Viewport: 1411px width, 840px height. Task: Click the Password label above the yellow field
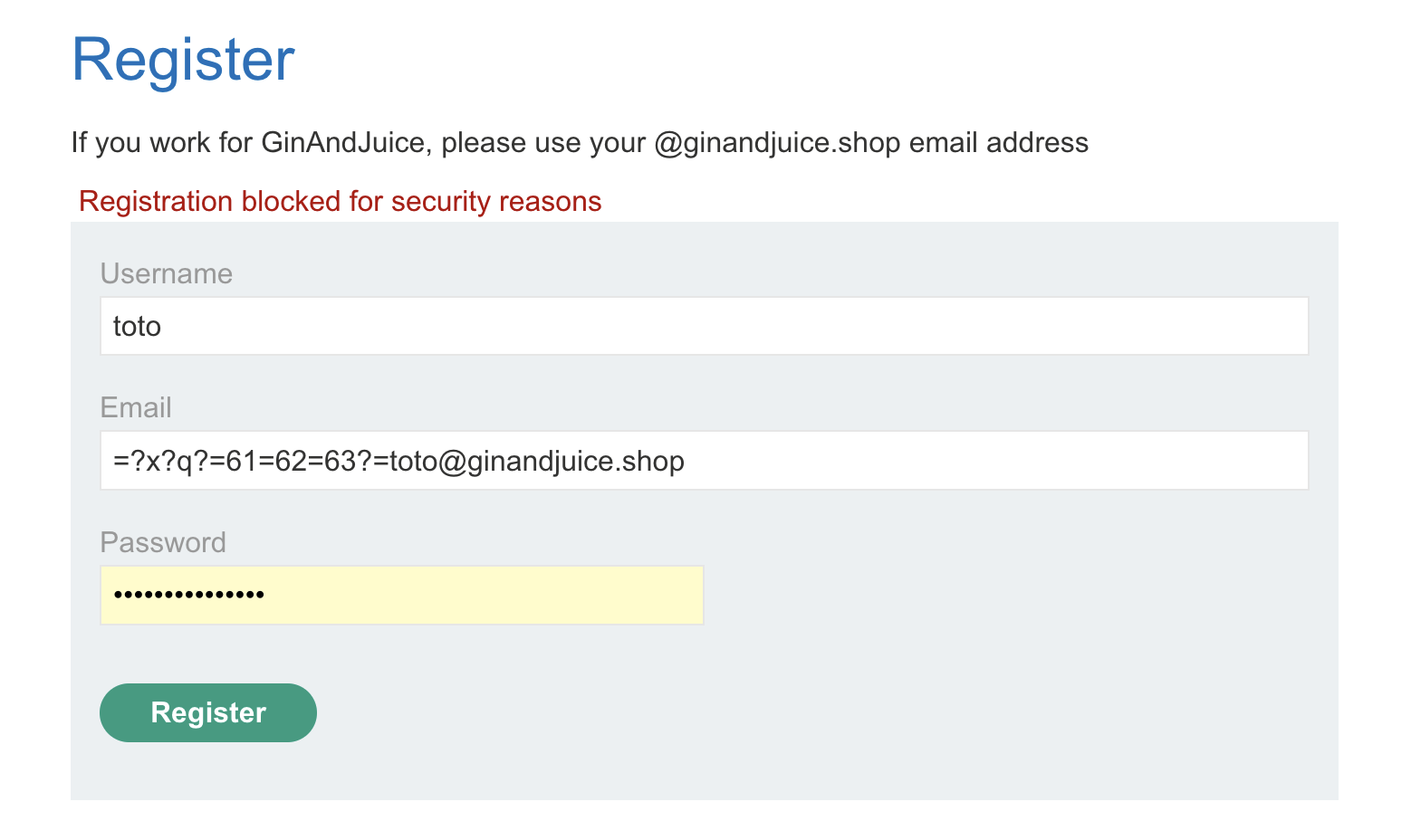click(x=163, y=542)
